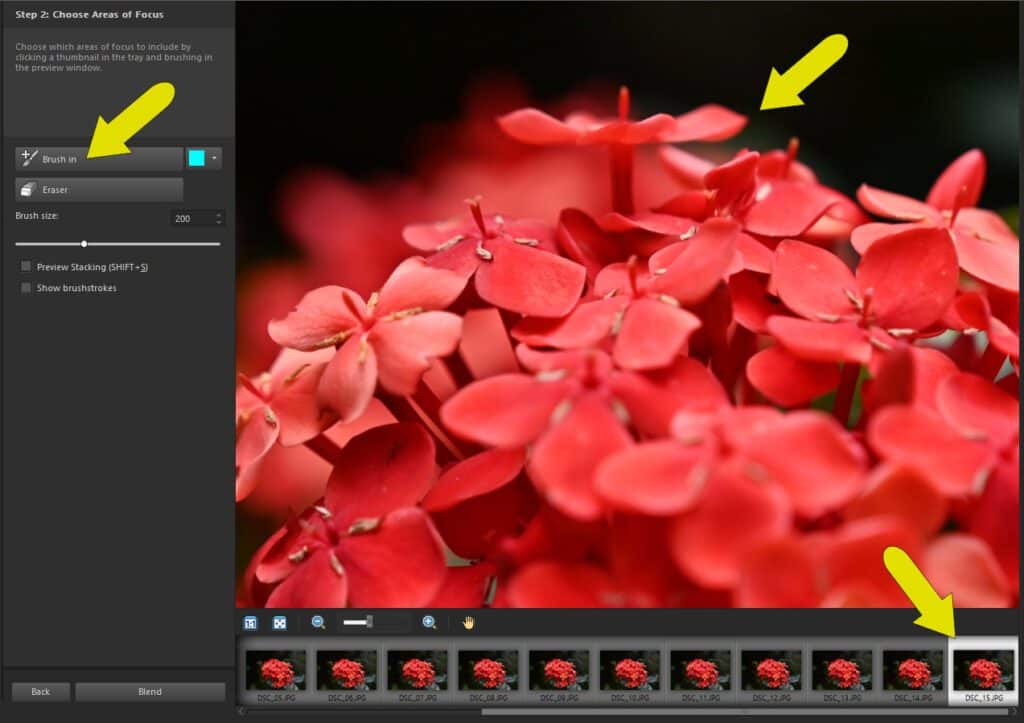Click the cyan brush color swatch
The image size is (1024, 723).
(x=196, y=158)
